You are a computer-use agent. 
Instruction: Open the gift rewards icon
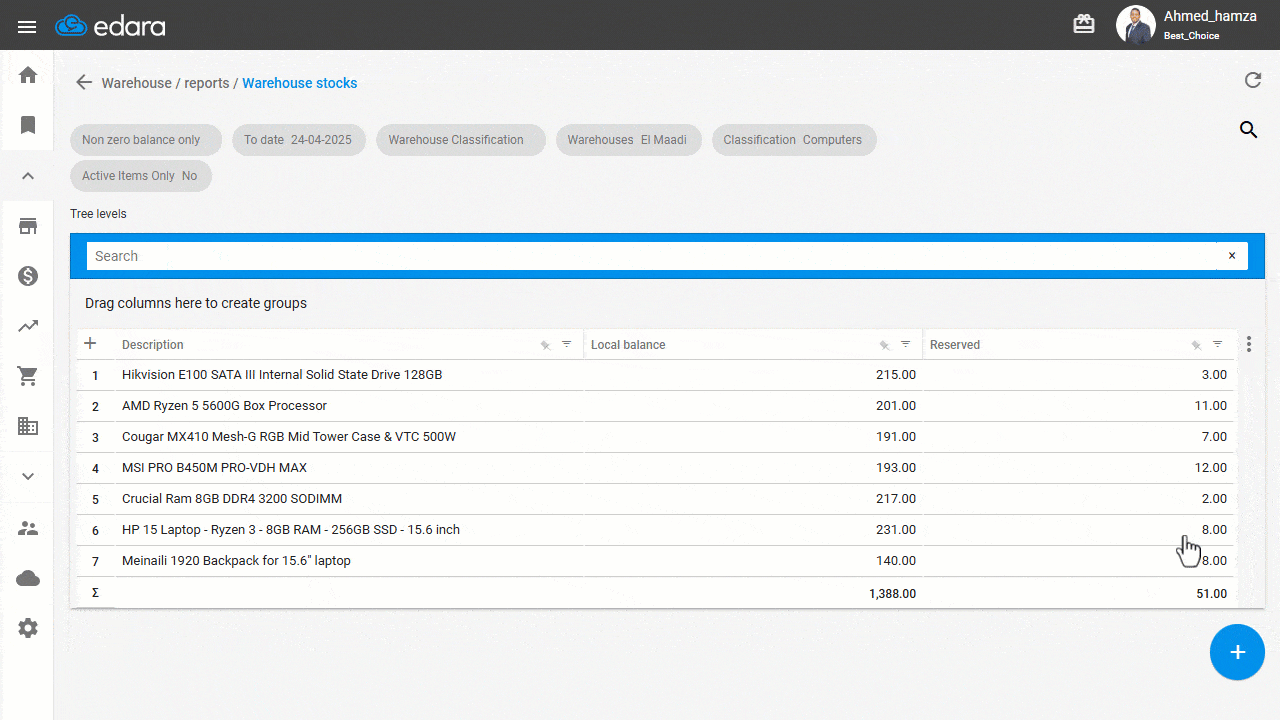tap(1084, 24)
